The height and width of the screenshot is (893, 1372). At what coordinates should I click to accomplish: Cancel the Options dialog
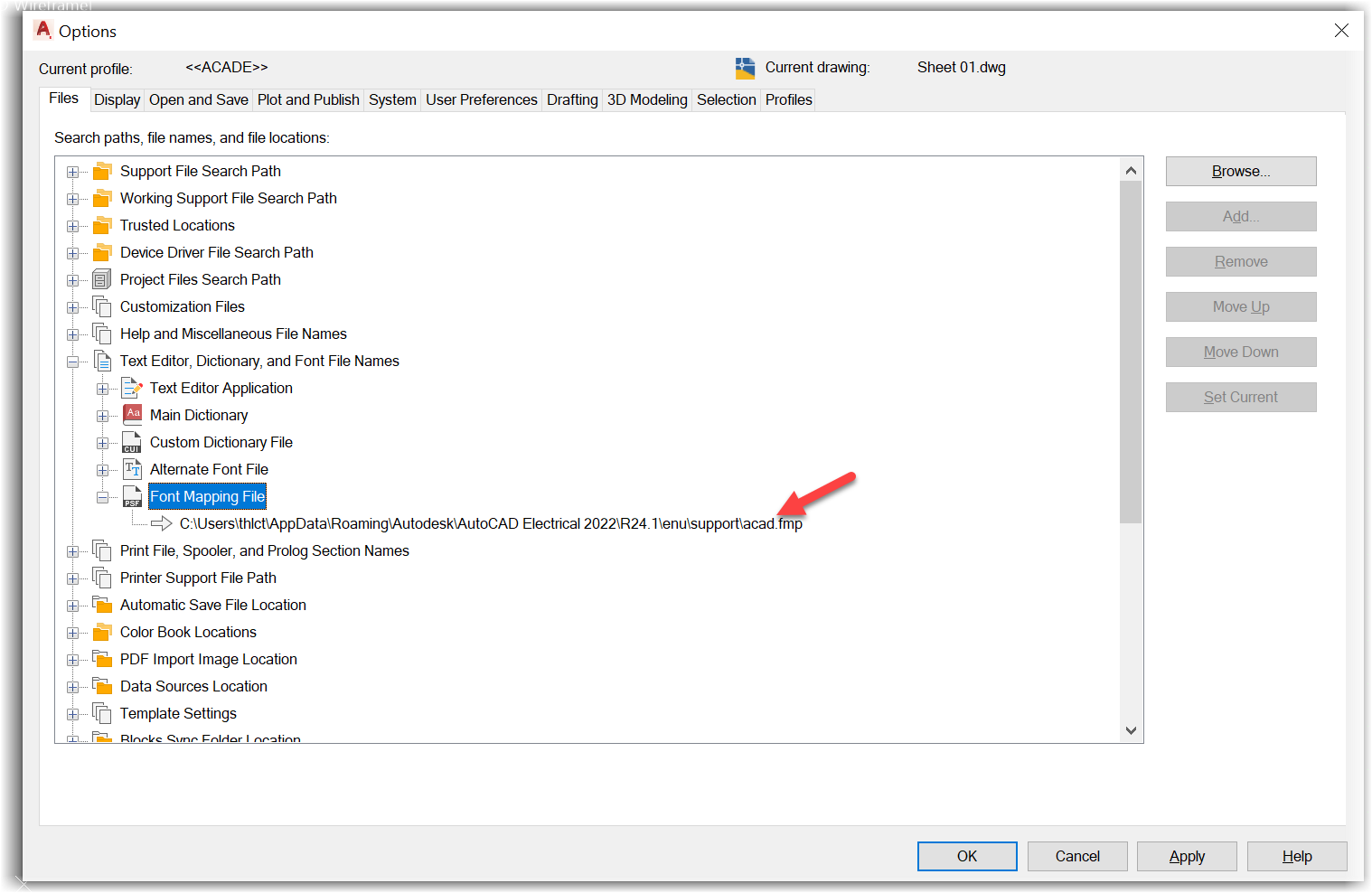pos(1077,856)
